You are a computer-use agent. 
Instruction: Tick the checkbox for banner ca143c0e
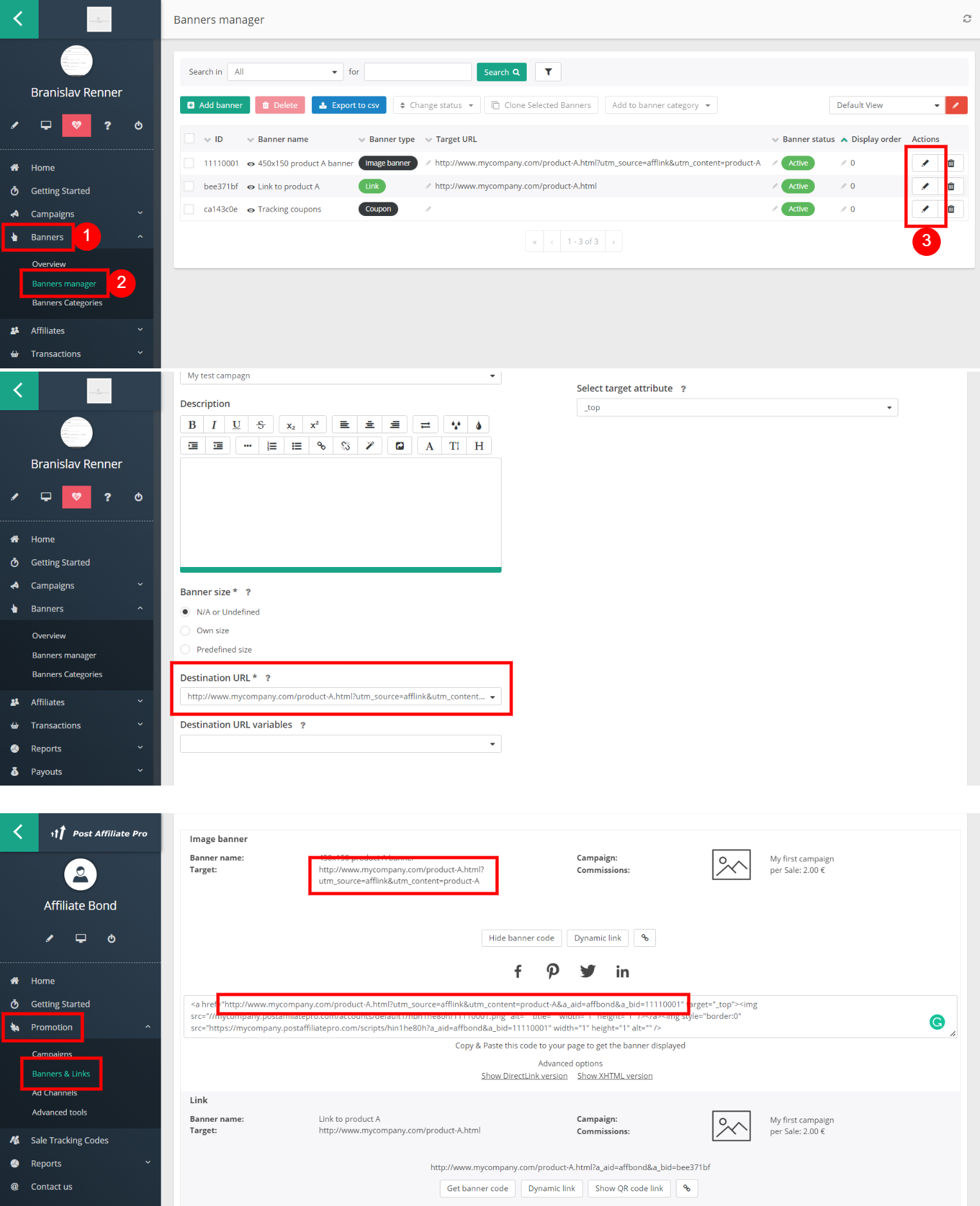tap(189, 209)
